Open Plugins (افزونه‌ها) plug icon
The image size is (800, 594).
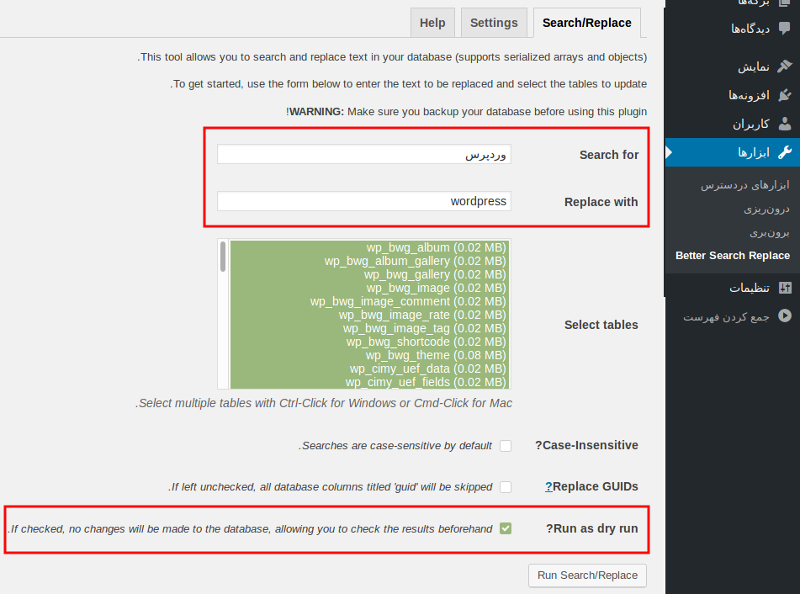pos(784,95)
